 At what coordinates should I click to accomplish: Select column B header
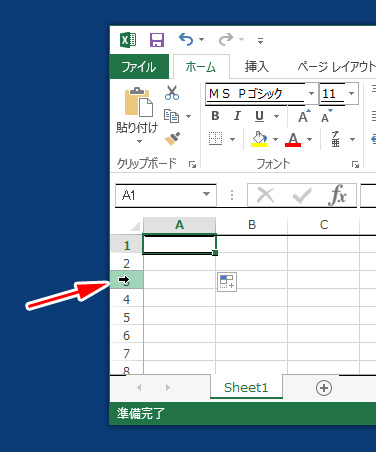(252, 225)
